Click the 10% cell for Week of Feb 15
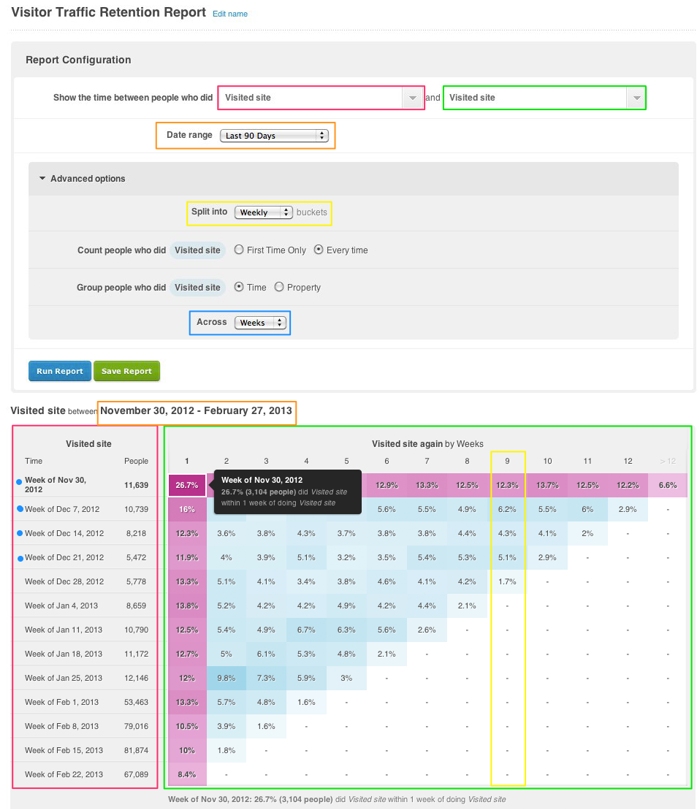 (x=187, y=750)
